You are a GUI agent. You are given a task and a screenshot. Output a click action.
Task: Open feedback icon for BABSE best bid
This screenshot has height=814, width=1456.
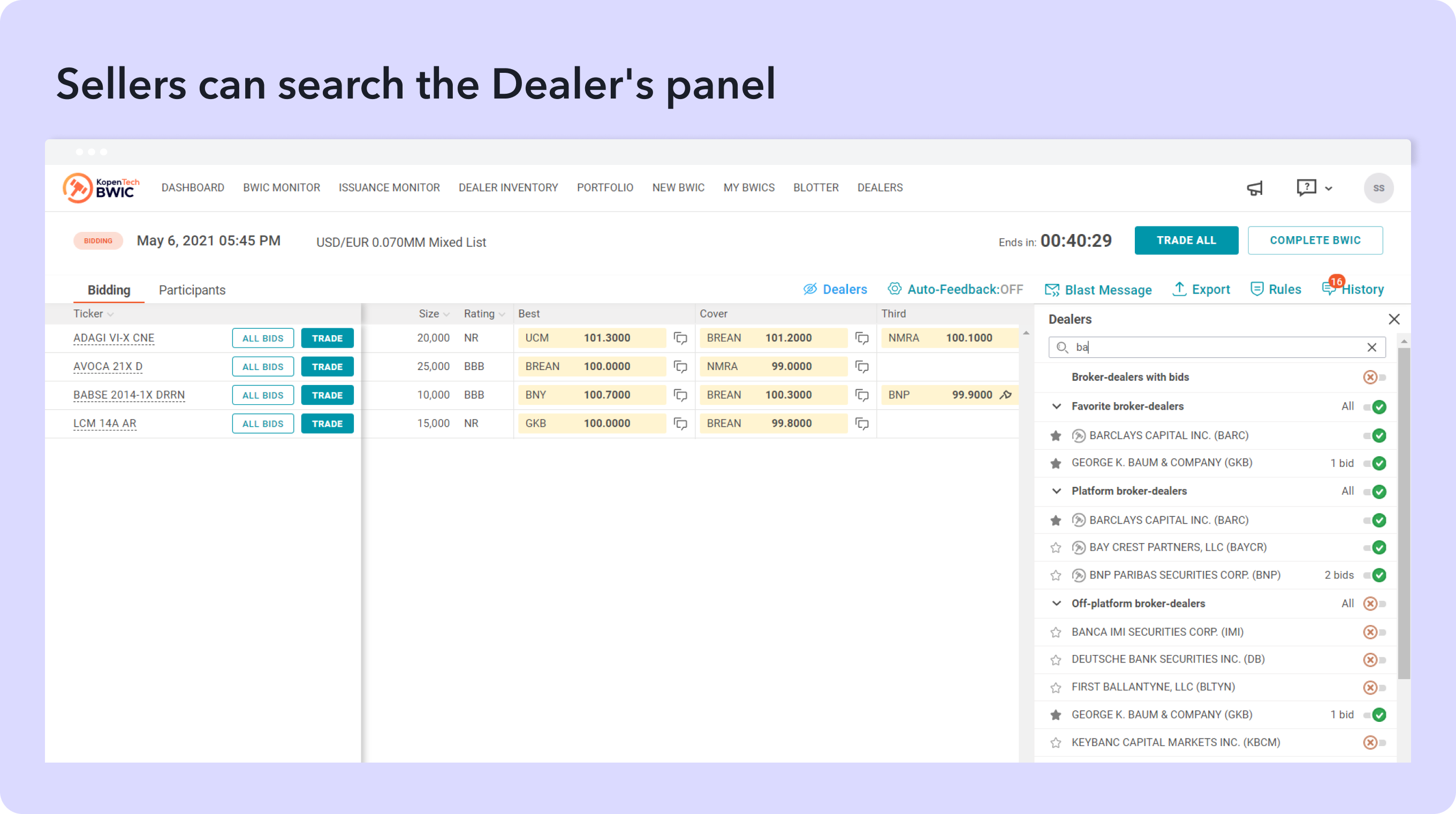pyautogui.click(x=680, y=395)
